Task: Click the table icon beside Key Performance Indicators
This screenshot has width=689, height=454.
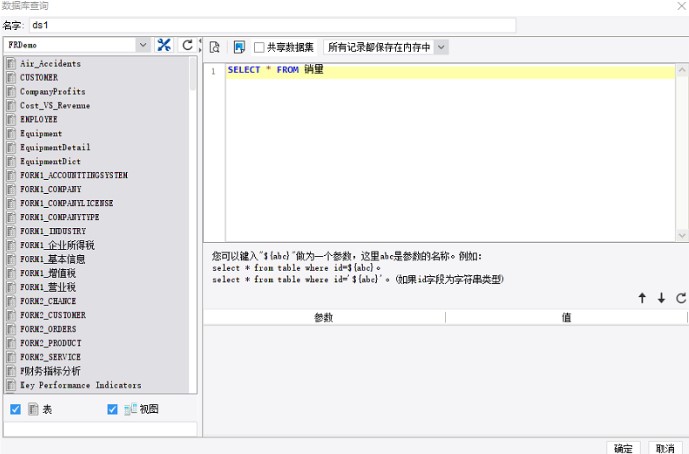Action: coord(11,385)
